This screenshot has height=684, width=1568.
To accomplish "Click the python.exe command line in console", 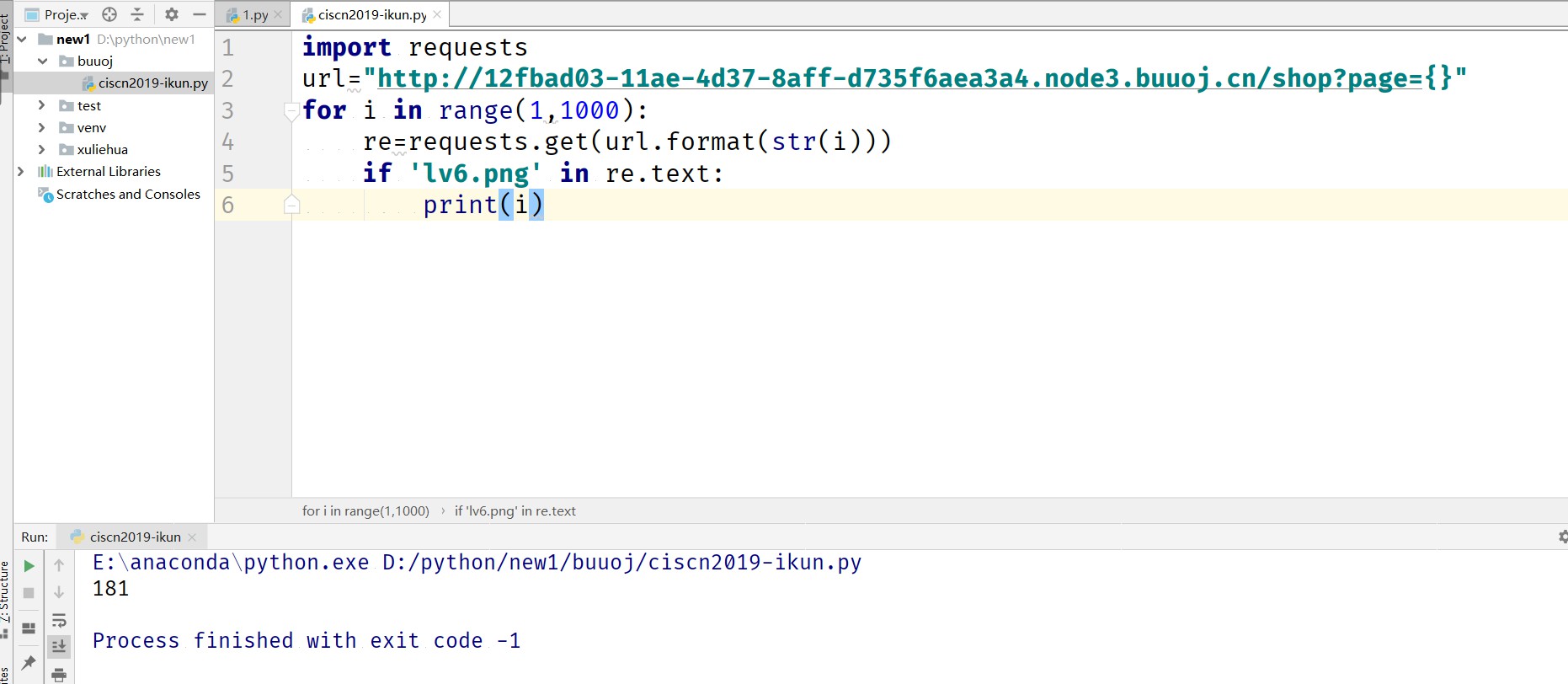I will coord(477,563).
